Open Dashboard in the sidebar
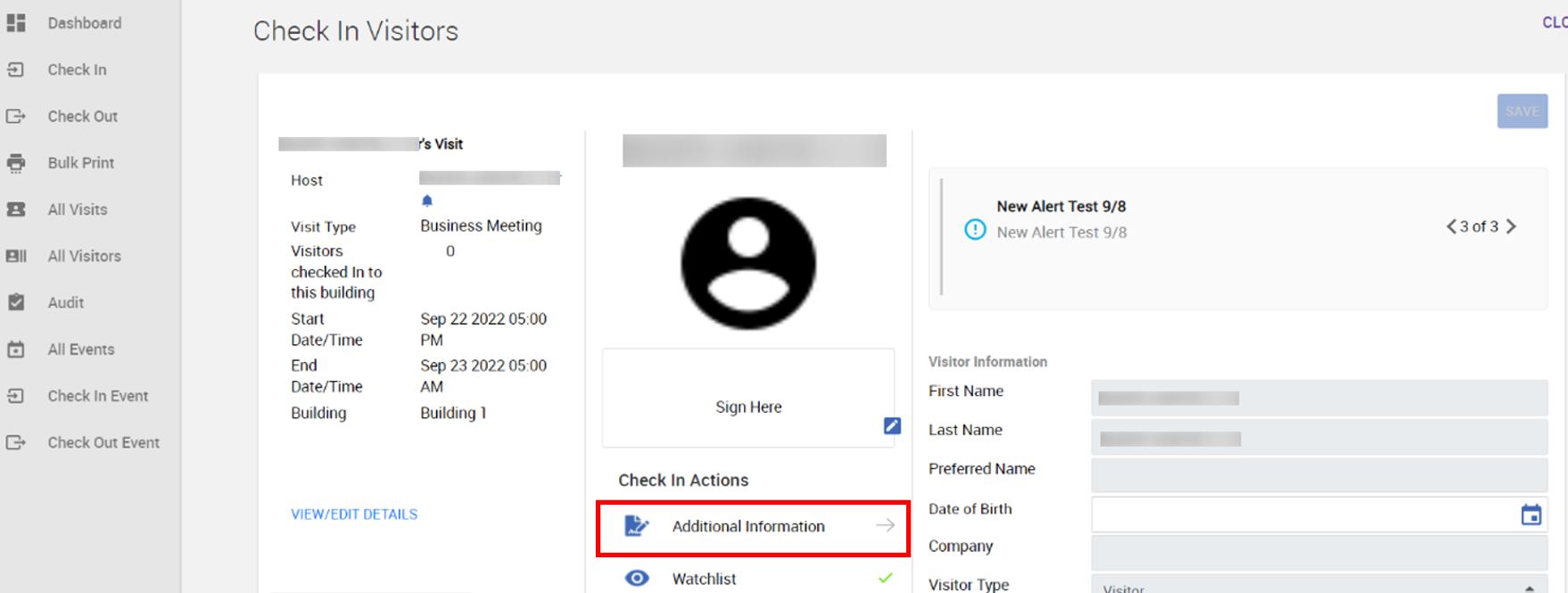This screenshot has height=593, width=1568. [x=85, y=23]
